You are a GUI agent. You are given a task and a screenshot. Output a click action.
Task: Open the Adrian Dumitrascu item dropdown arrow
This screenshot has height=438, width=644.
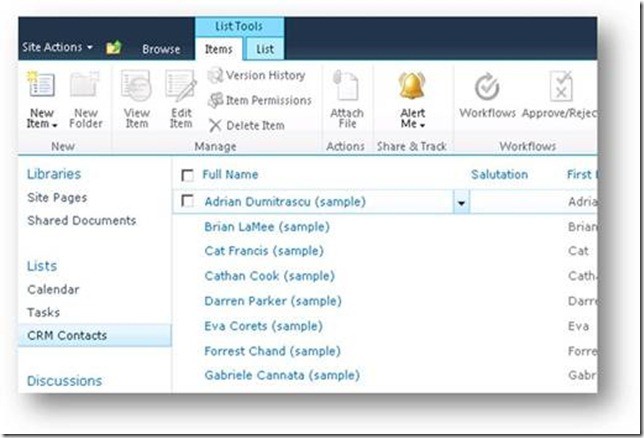(460, 202)
